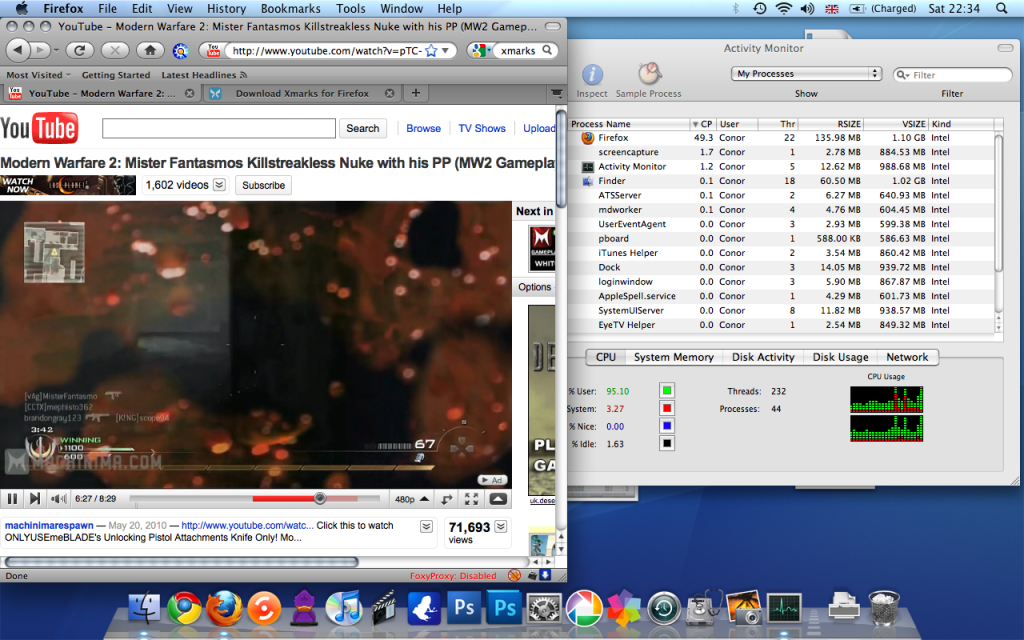Open the Most Visited bookmarks dropdown
1024x640 pixels.
point(39,75)
